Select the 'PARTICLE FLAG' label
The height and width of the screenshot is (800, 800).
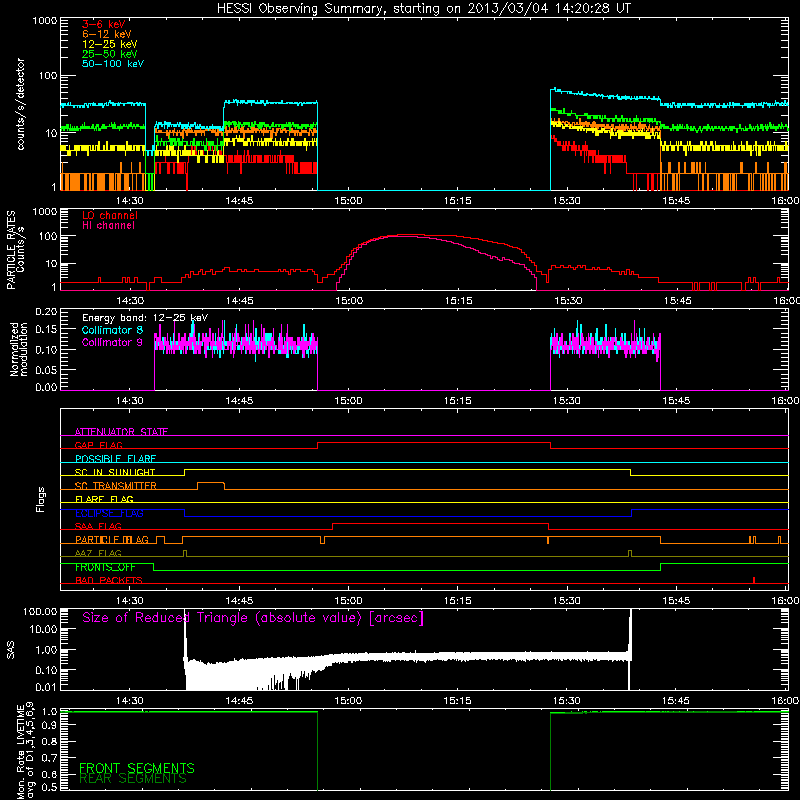(x=112, y=540)
